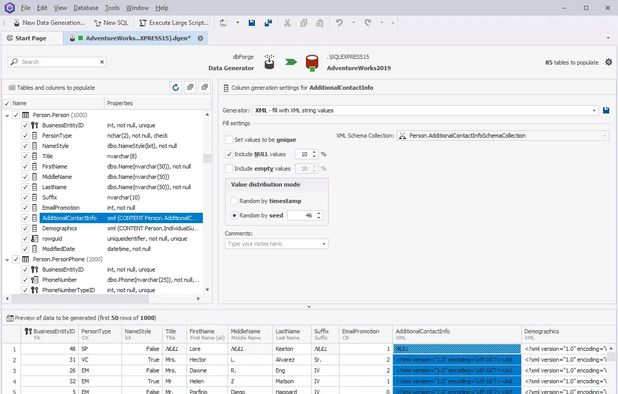
Task: Click the collapse all tables icon
Action: tap(204, 87)
